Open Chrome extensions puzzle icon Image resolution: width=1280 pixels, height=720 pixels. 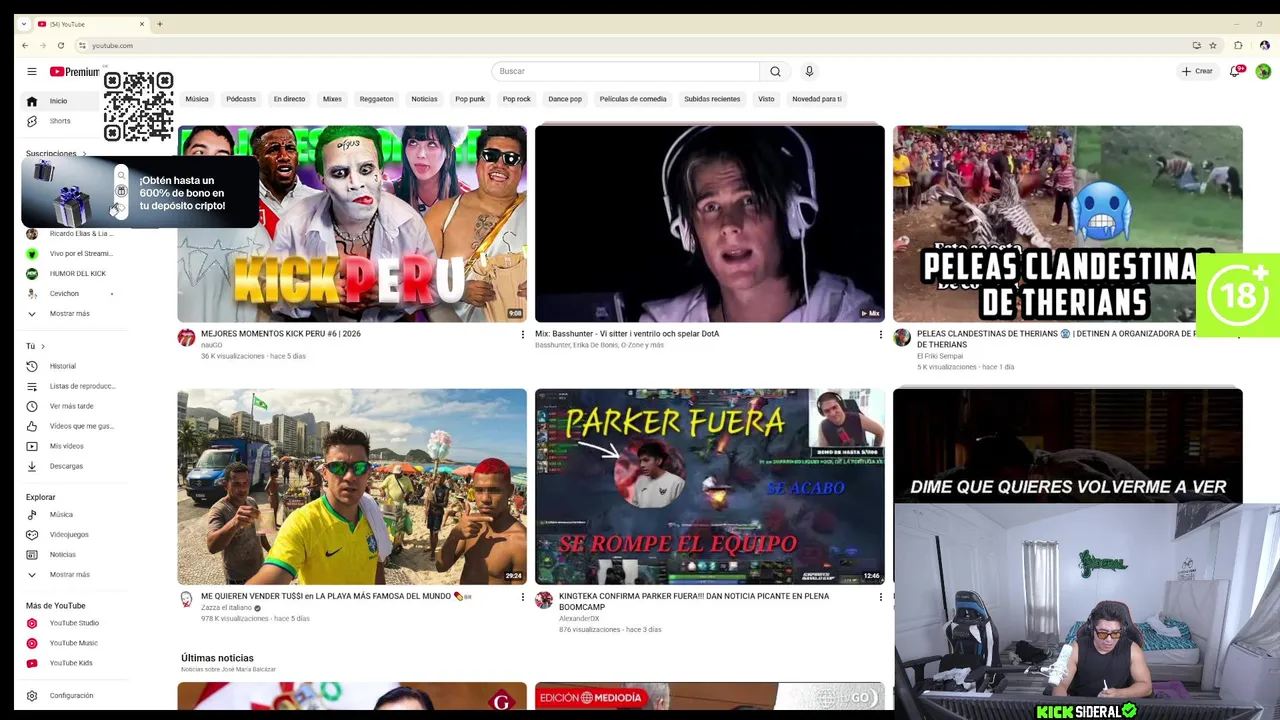point(1238,45)
